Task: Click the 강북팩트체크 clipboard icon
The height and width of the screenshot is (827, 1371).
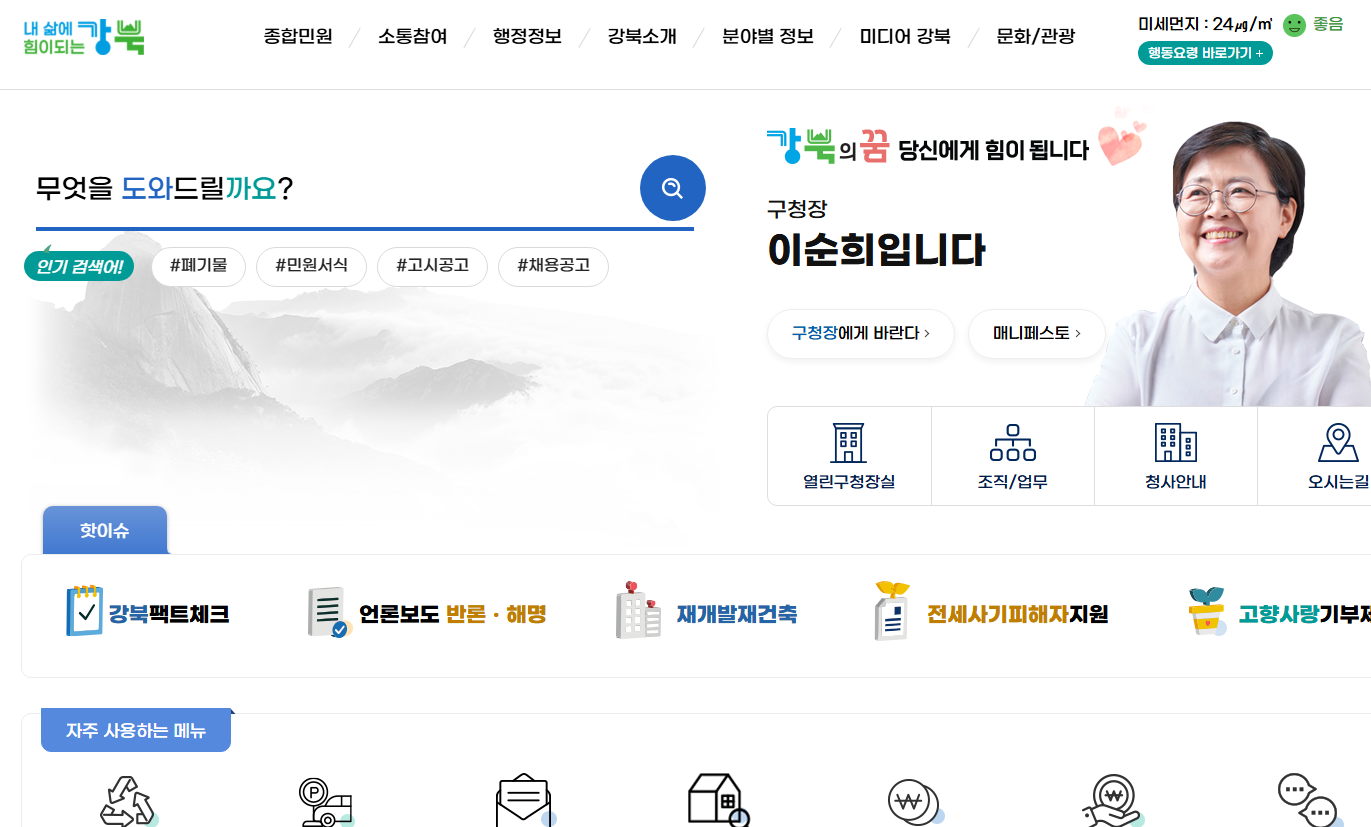Action: (84, 611)
